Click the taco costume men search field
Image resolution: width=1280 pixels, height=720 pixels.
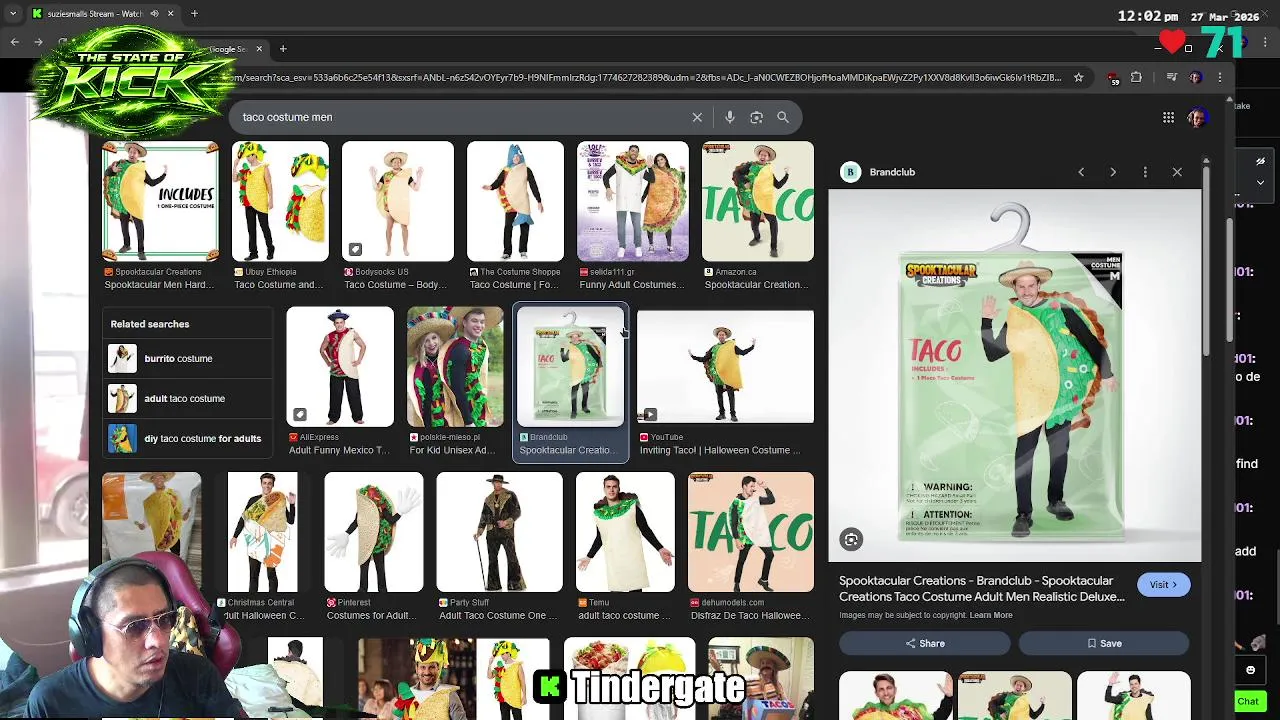pyautogui.click(x=460, y=117)
